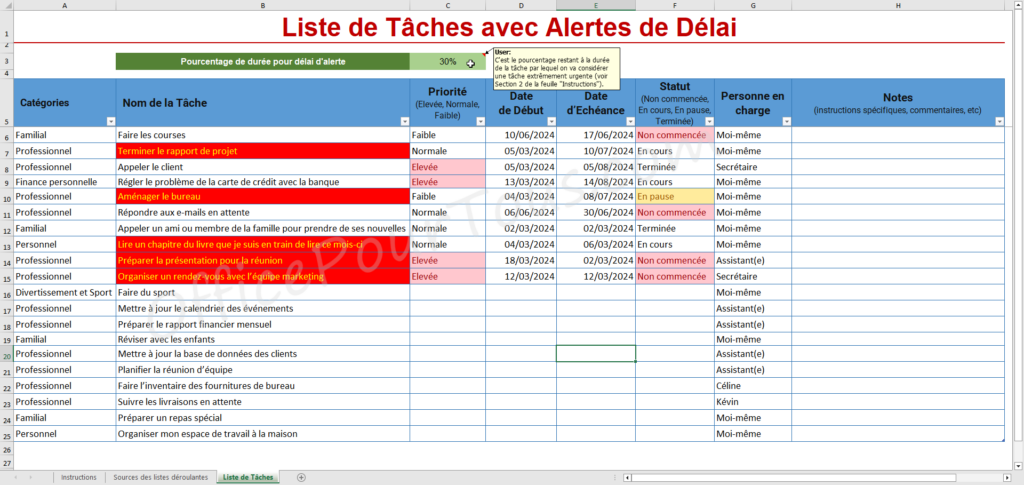Select column H header
The image size is (1024, 485).
[898, 5]
